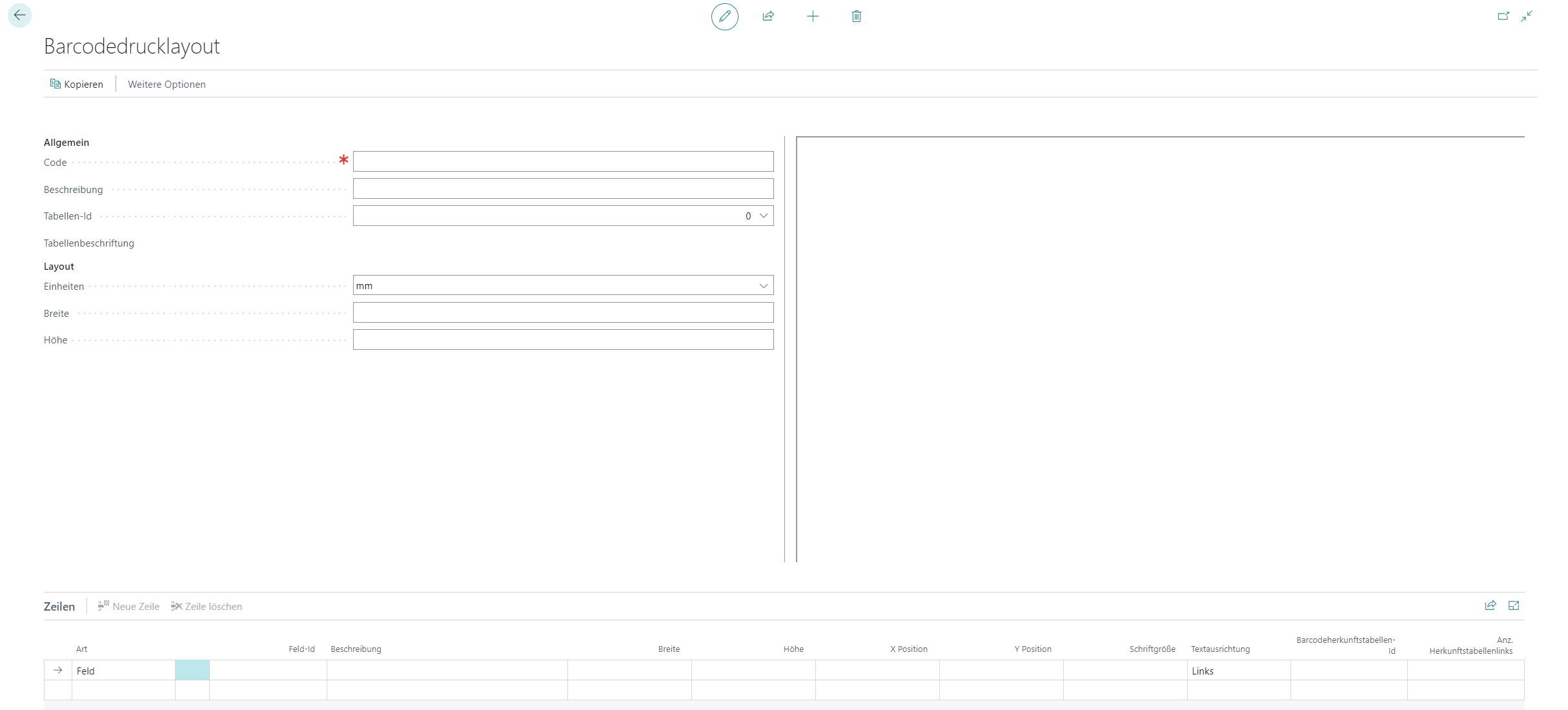Viewport: 1568px width, 710px height.
Task: Click Neue Zeile in Zeilen section
Action: click(x=128, y=606)
